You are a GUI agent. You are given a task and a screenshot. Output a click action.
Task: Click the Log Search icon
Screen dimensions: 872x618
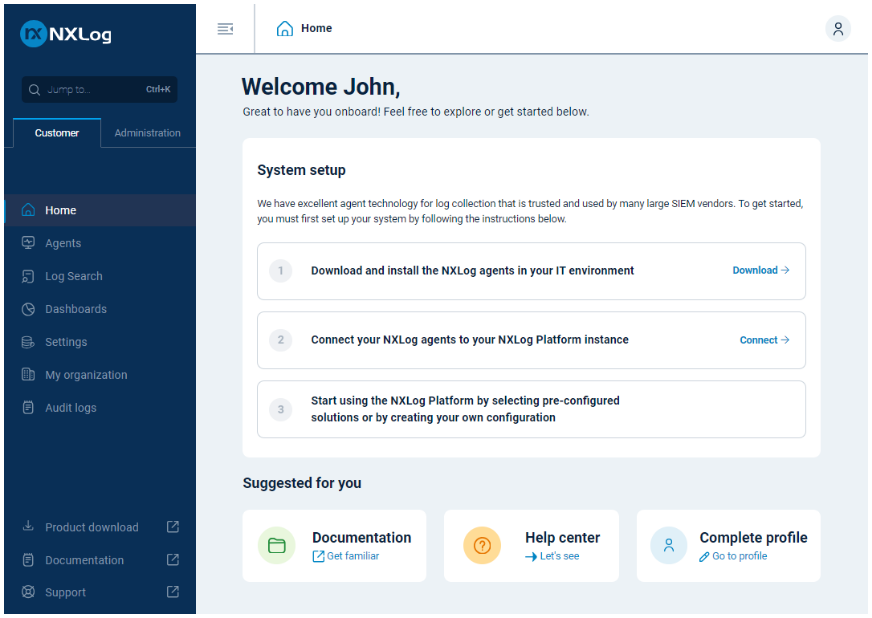coord(28,276)
